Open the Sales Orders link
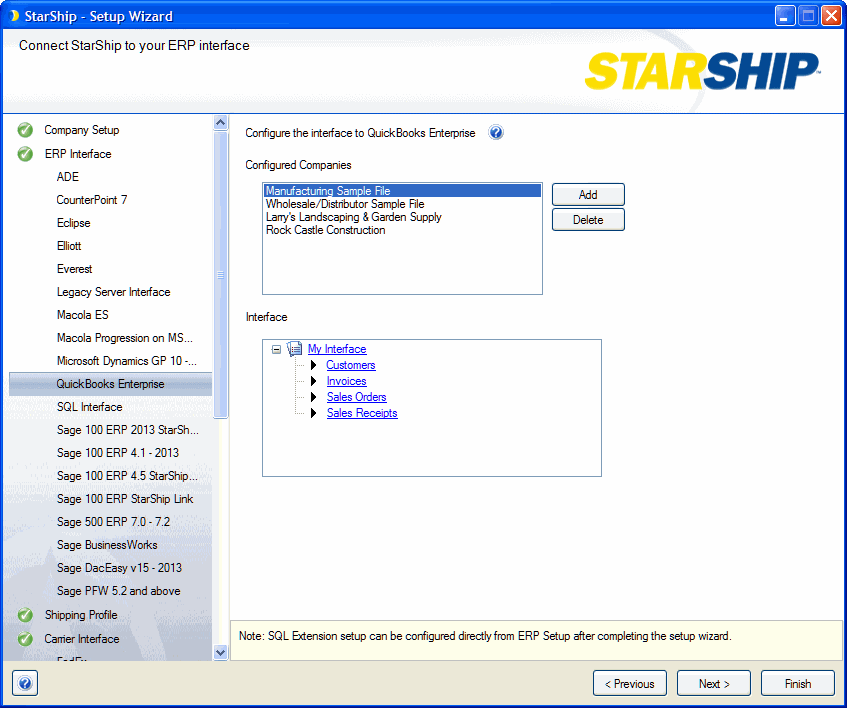The height and width of the screenshot is (708, 847). 357,397
